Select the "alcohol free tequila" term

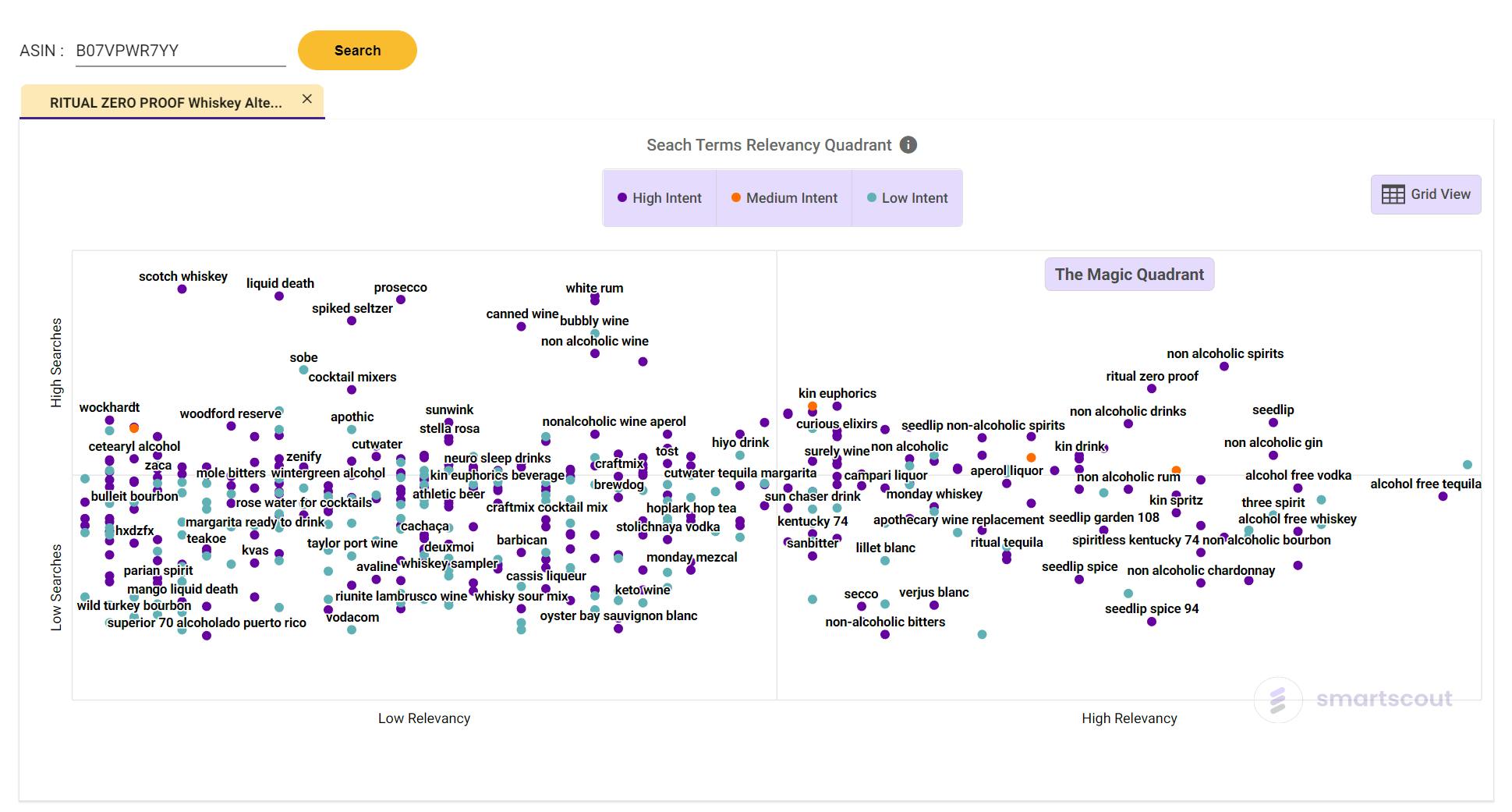click(x=1426, y=484)
